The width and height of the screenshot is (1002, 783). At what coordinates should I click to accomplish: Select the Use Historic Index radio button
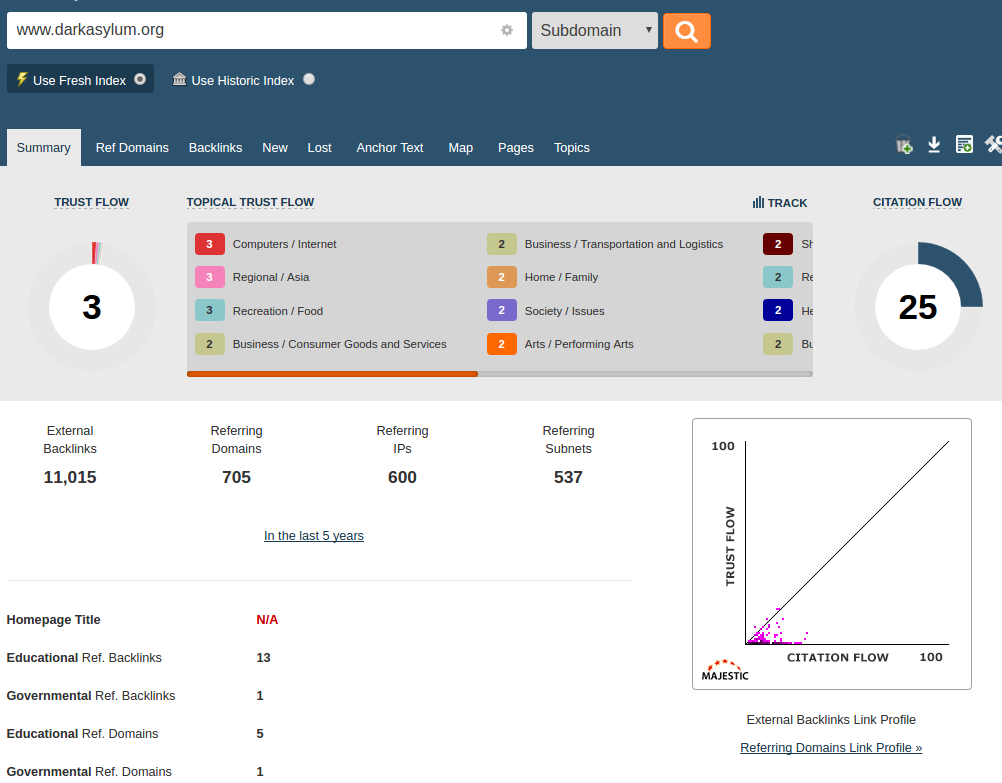tap(309, 79)
